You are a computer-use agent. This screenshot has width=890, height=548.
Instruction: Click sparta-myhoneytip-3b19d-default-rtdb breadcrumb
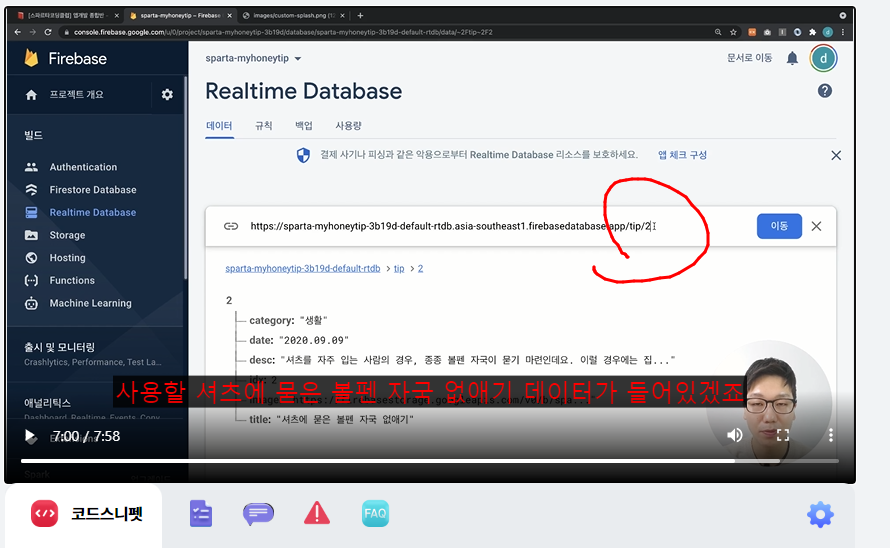303,269
